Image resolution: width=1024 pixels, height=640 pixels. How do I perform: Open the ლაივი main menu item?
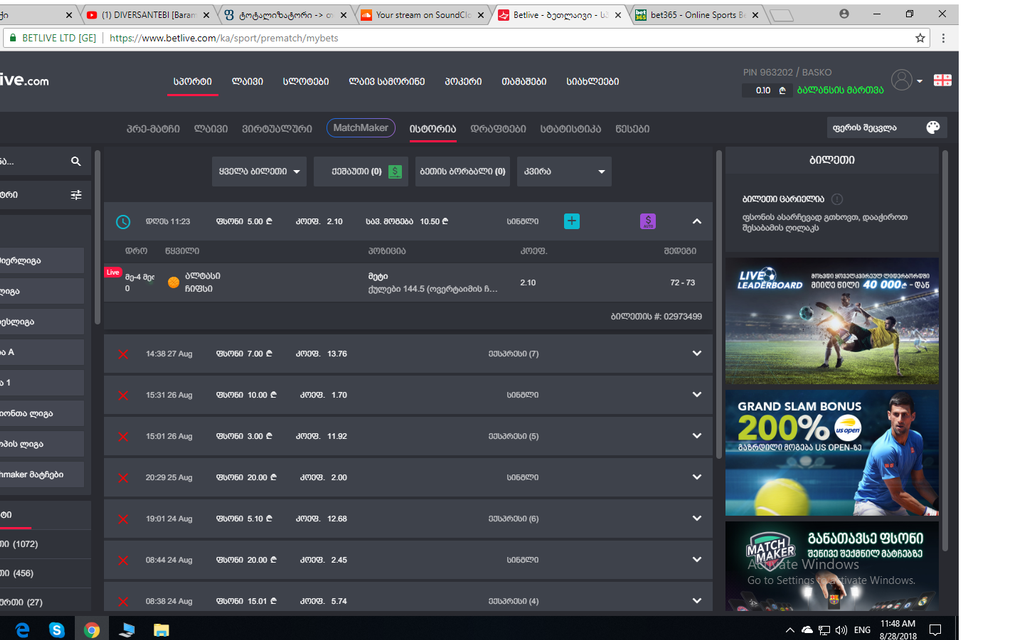248,82
